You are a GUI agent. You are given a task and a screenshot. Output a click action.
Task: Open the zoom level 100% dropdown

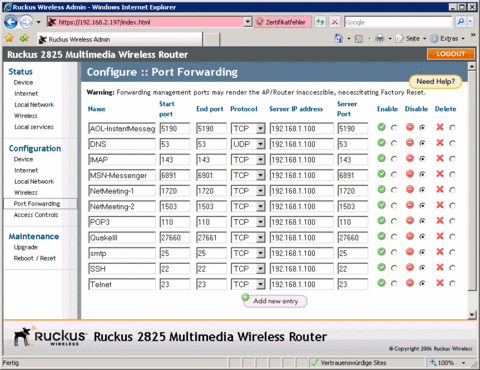tap(463, 362)
